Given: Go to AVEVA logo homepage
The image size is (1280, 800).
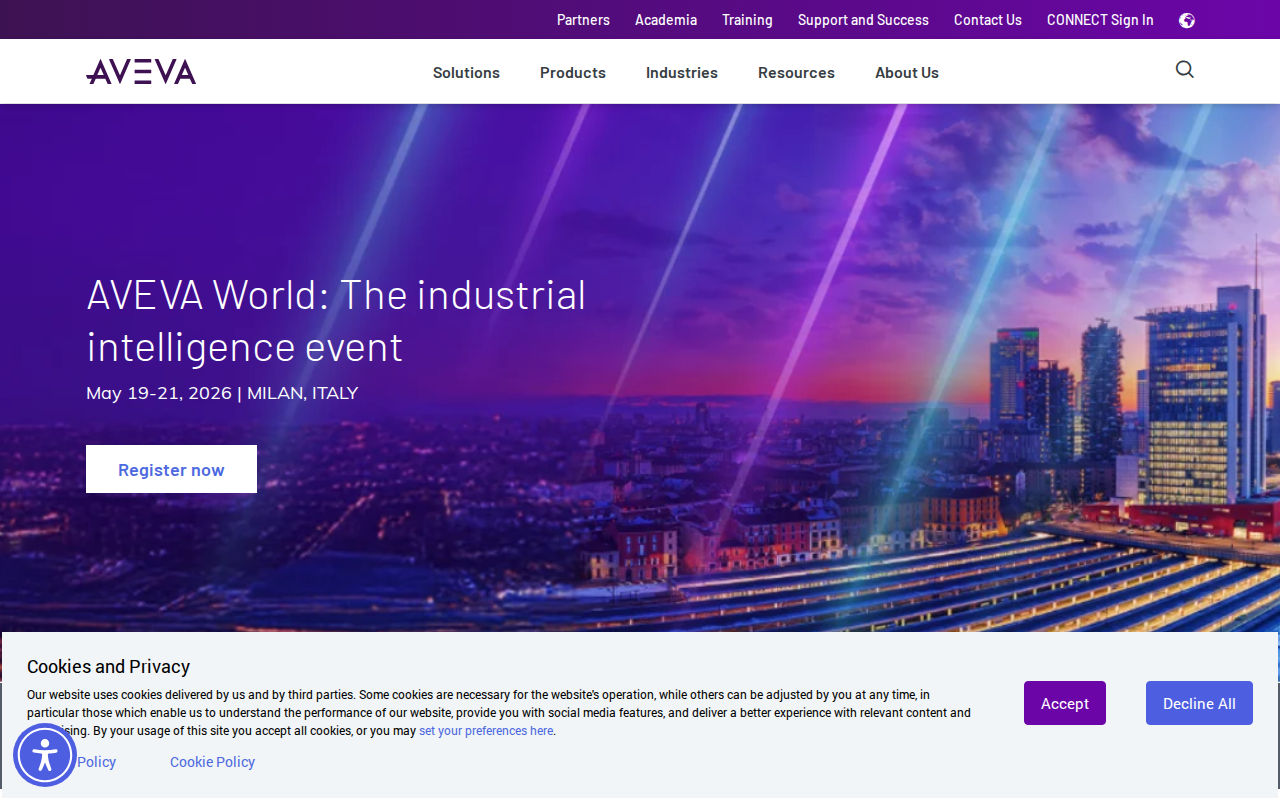Looking at the screenshot, I should [141, 72].
